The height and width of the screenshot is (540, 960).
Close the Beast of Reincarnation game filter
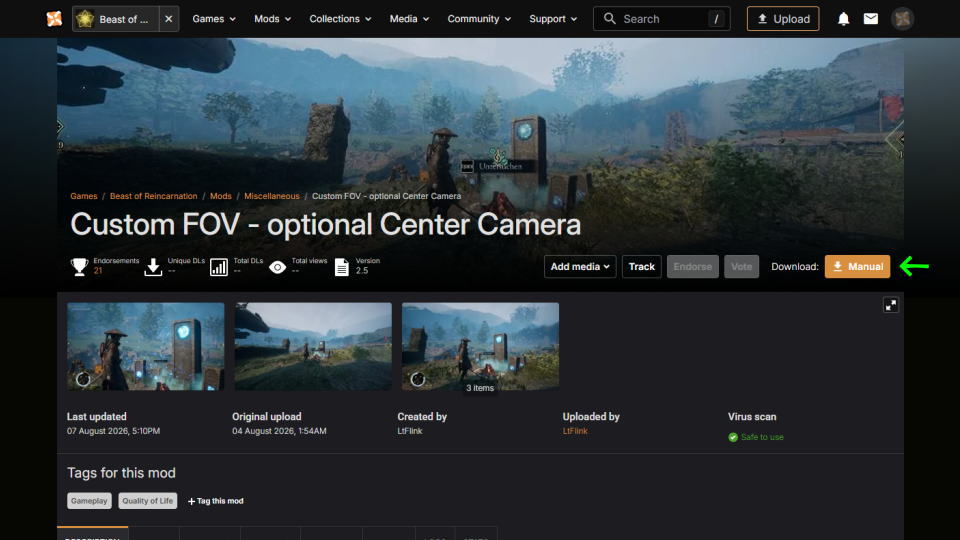(168, 19)
